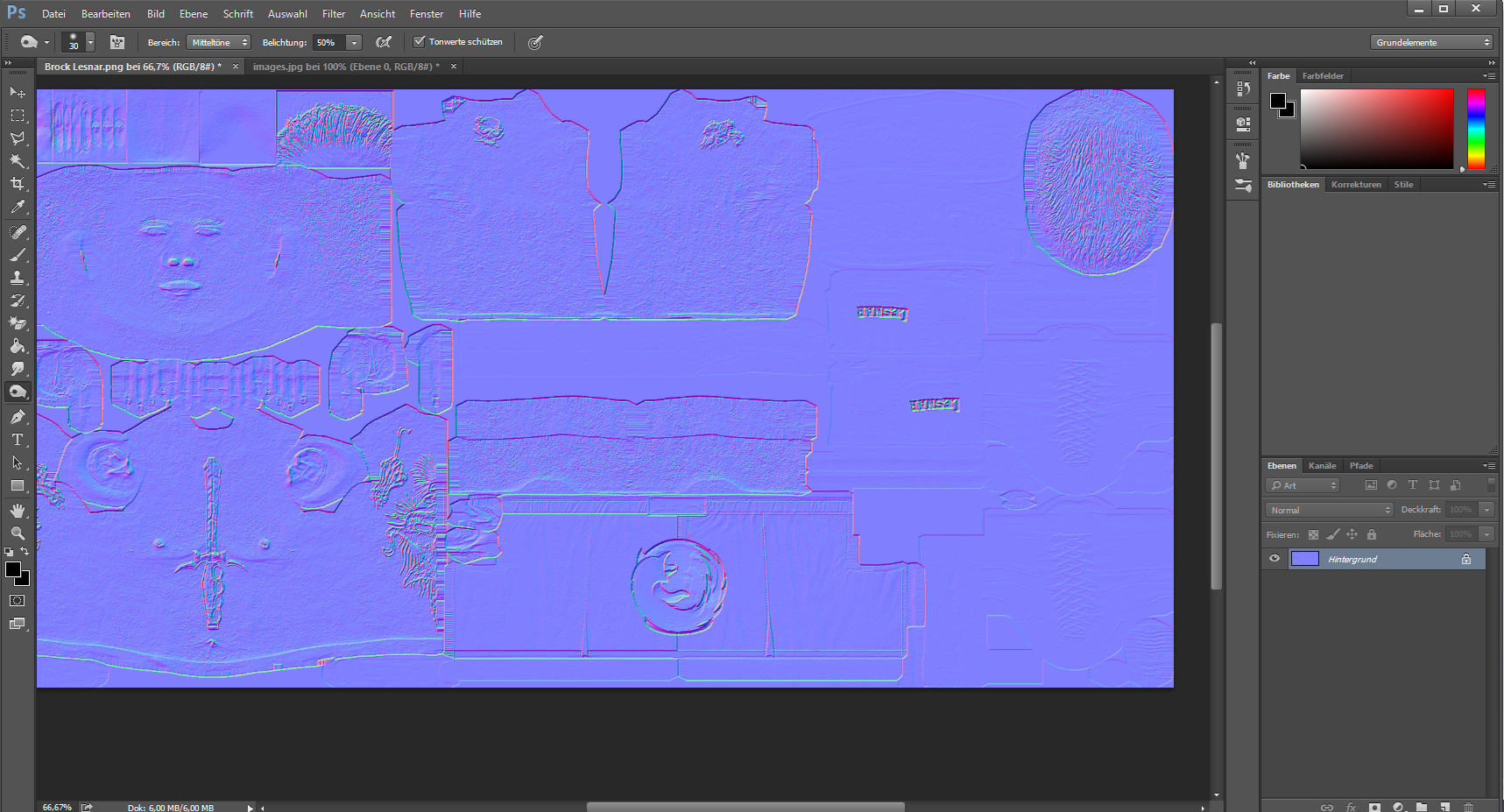Select the Polygonal Lasso tool
The image size is (1504, 812).
[18, 138]
